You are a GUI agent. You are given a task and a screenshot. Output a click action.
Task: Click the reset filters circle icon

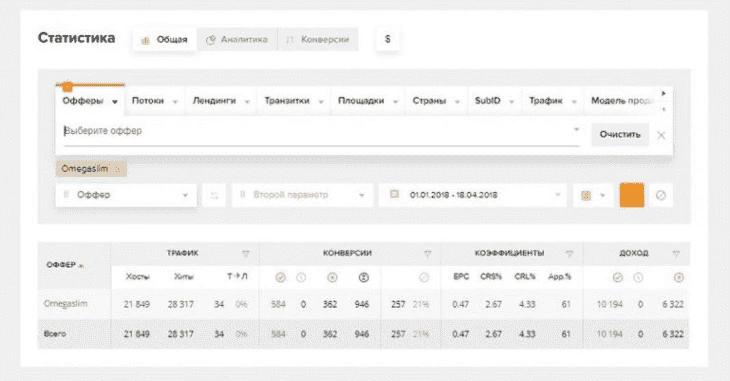[661, 196]
